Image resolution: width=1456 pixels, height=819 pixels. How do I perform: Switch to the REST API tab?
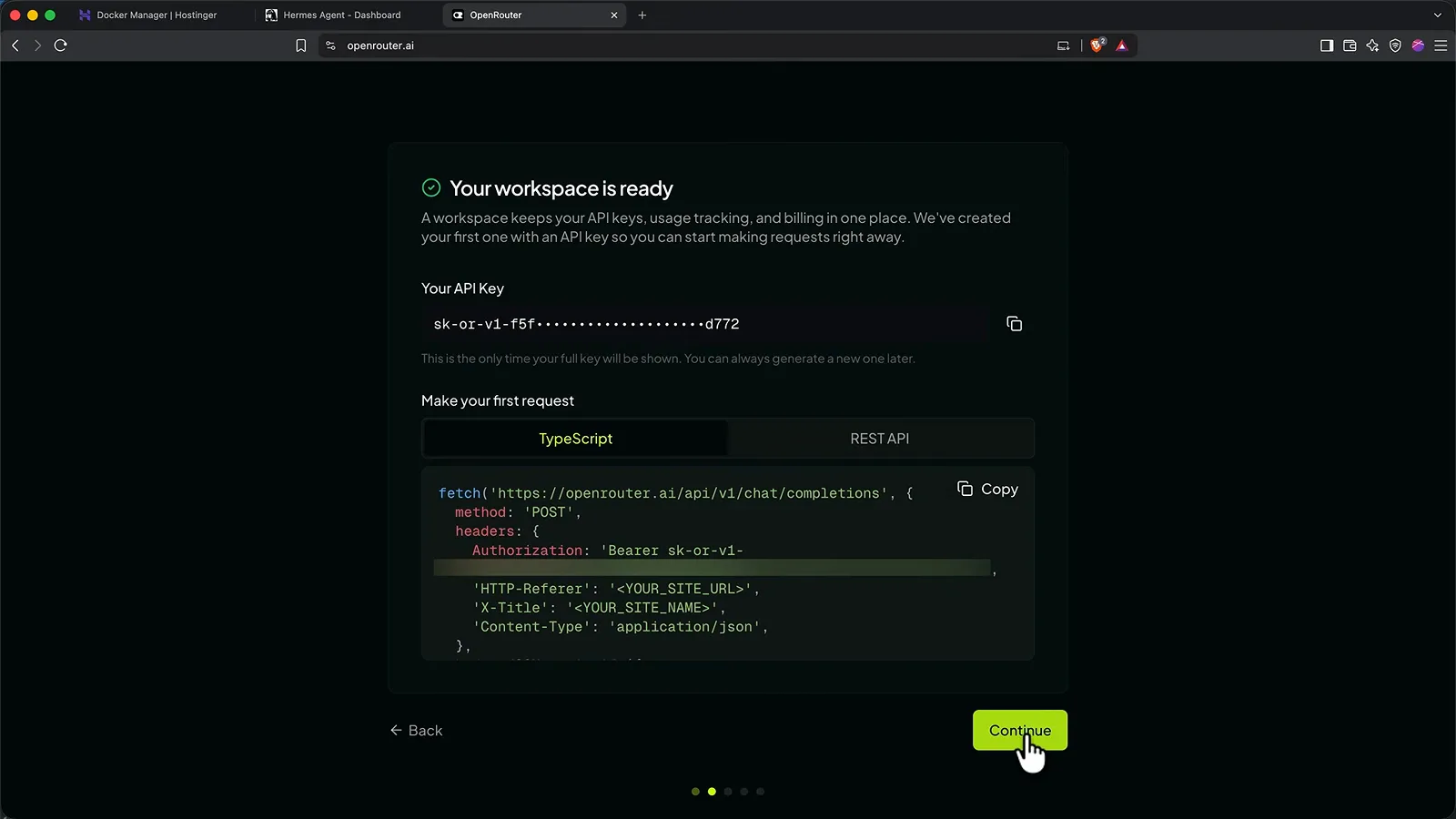879,439
